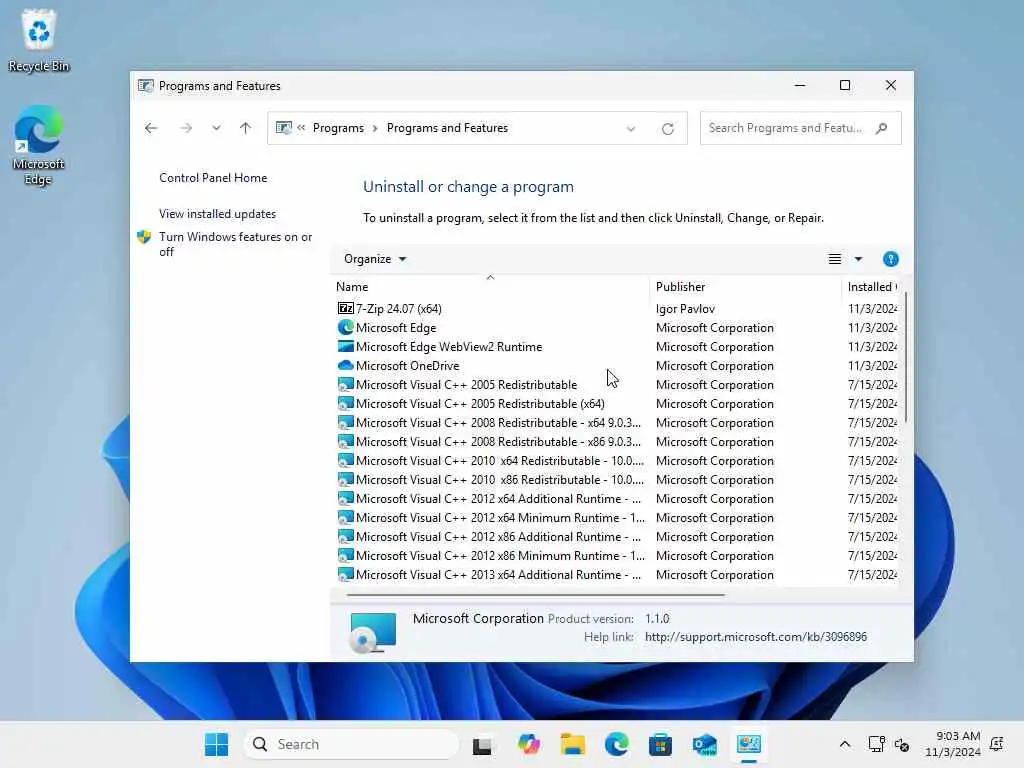
Task: Open the Windows Start button
Action: point(216,744)
